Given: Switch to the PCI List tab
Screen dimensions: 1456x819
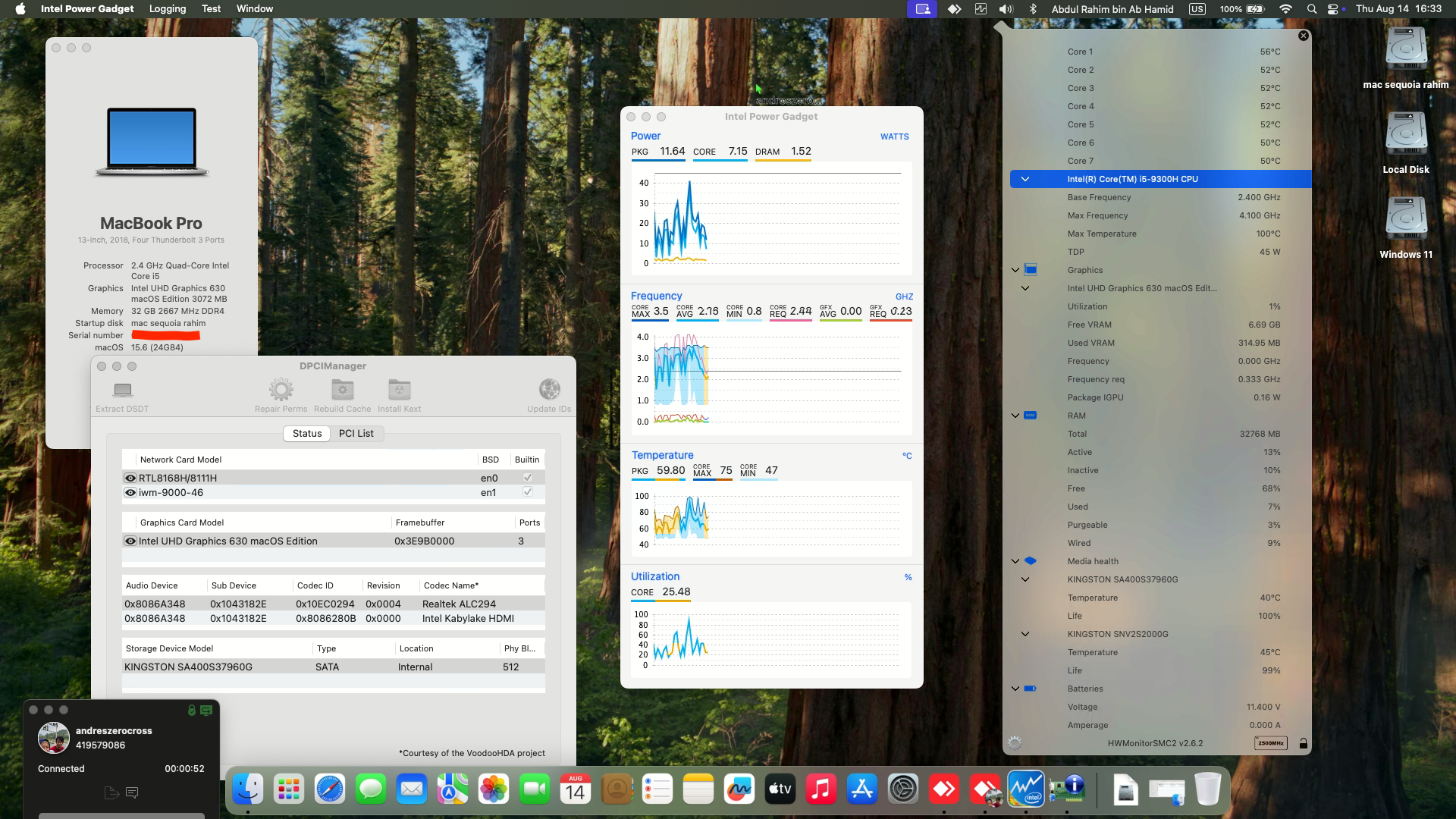Looking at the screenshot, I should tap(356, 434).
